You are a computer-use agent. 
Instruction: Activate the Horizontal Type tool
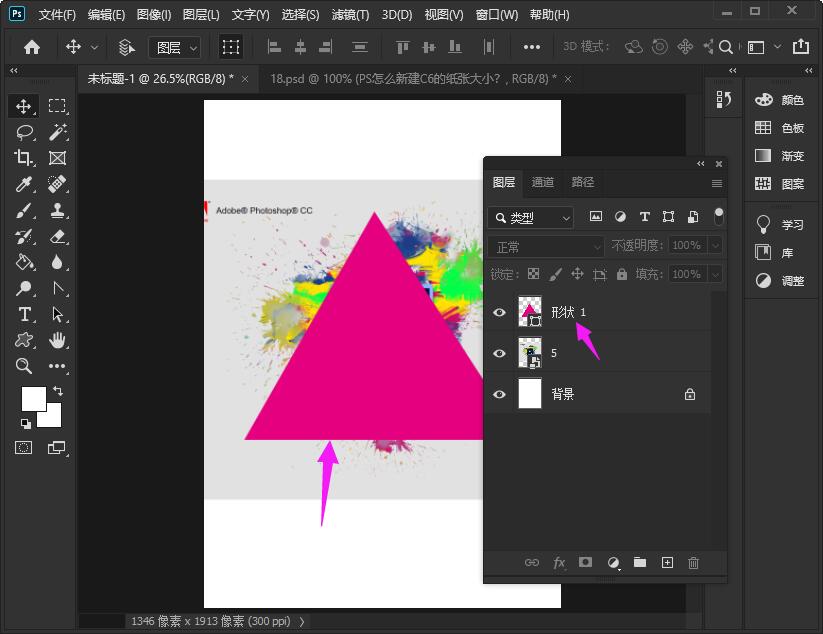[x=24, y=314]
